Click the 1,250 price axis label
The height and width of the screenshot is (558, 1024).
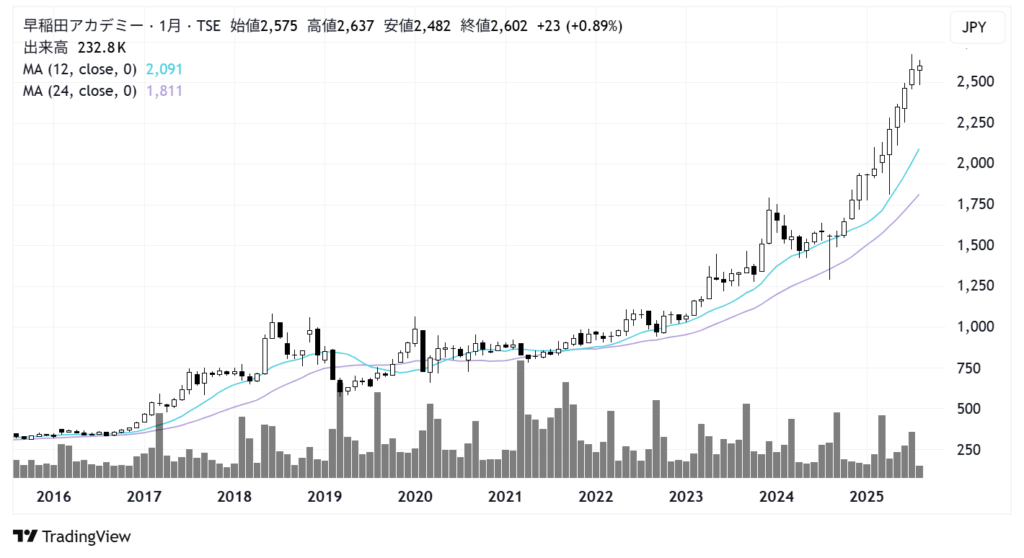click(x=976, y=286)
